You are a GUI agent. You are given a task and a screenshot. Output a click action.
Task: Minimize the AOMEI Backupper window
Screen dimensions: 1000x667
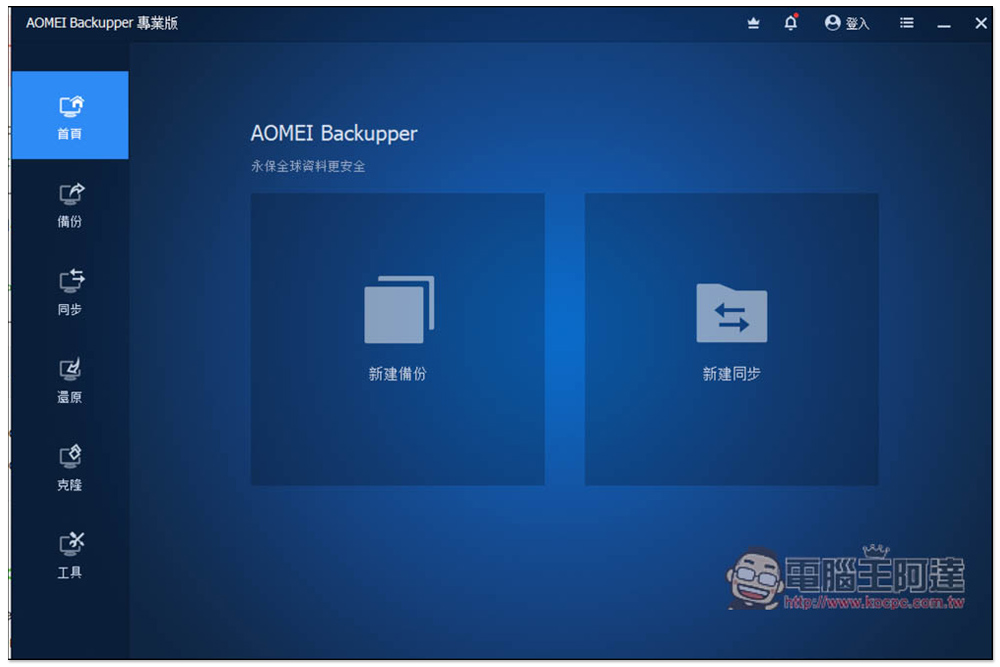click(944, 24)
